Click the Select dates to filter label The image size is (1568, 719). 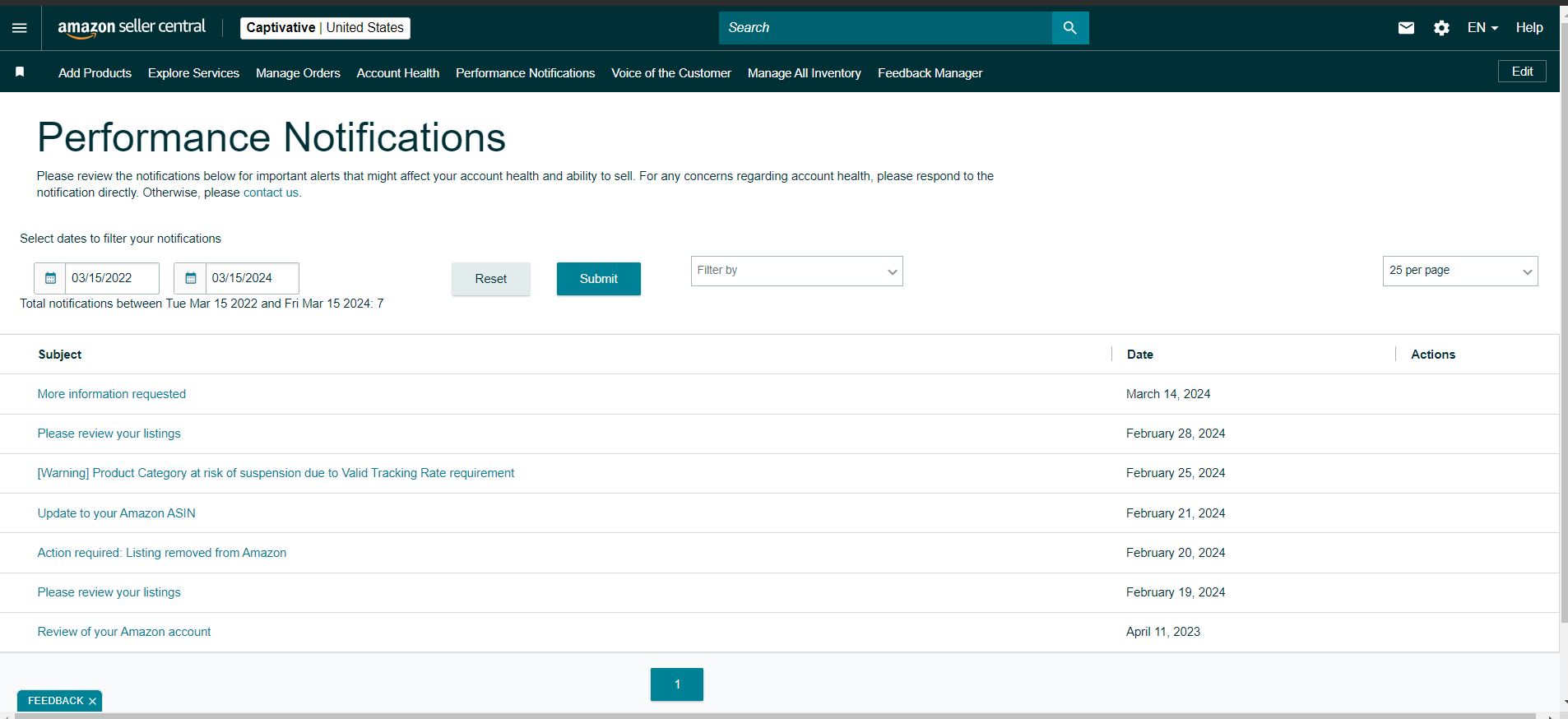(120, 239)
